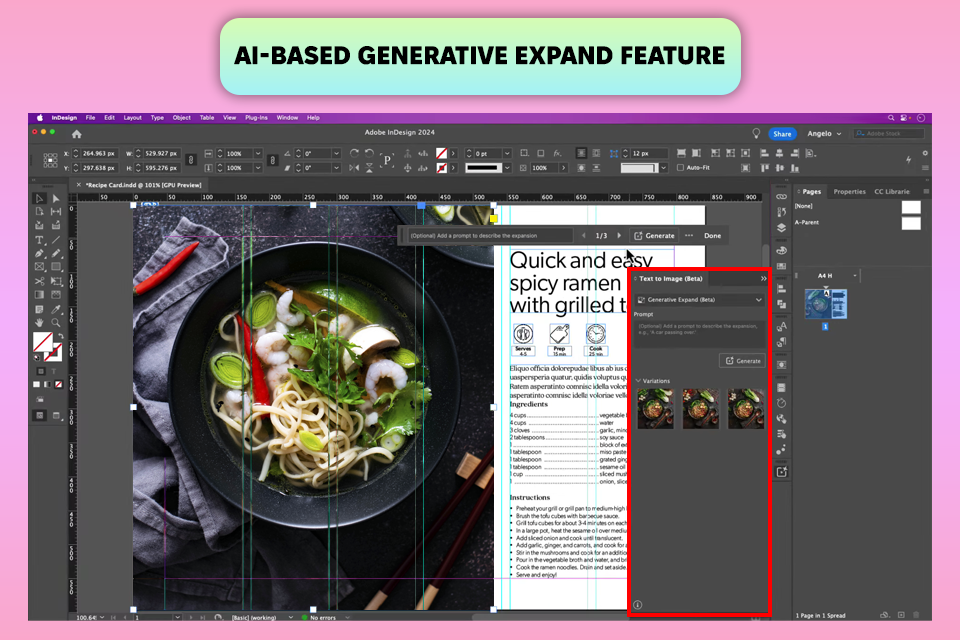Switch screen mode button in Tools panel

click(56, 416)
